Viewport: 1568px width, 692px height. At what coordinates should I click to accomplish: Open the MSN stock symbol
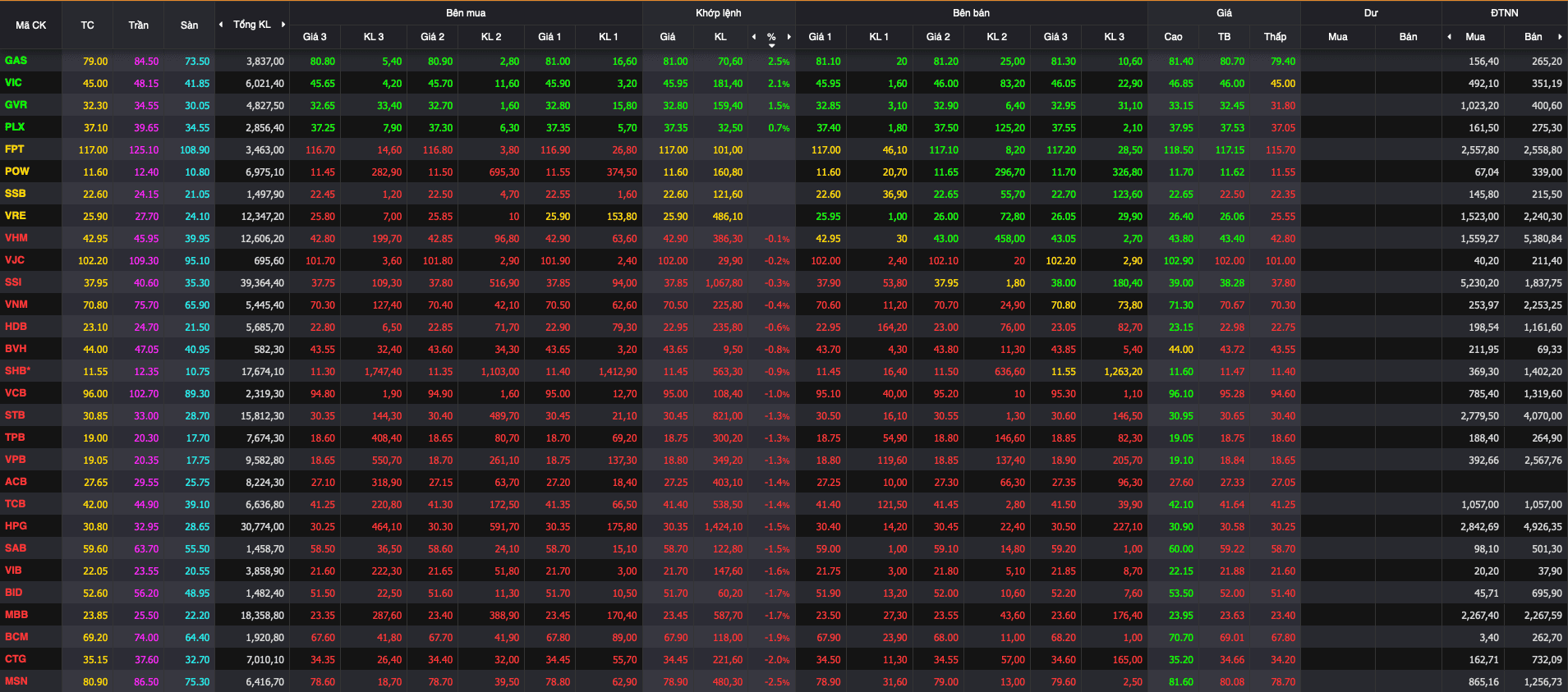(16, 681)
